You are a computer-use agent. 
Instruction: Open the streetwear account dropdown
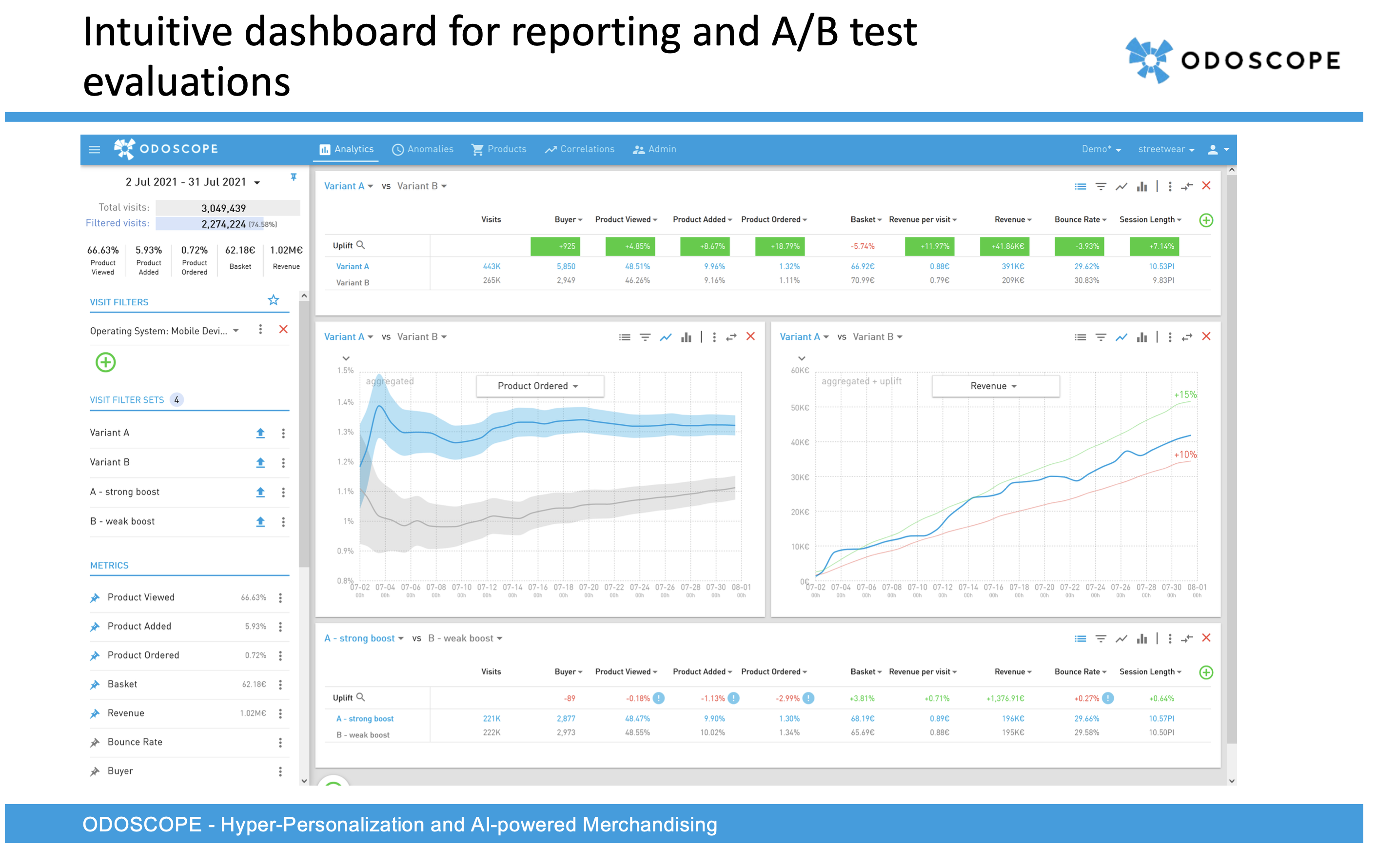[x=1166, y=149]
